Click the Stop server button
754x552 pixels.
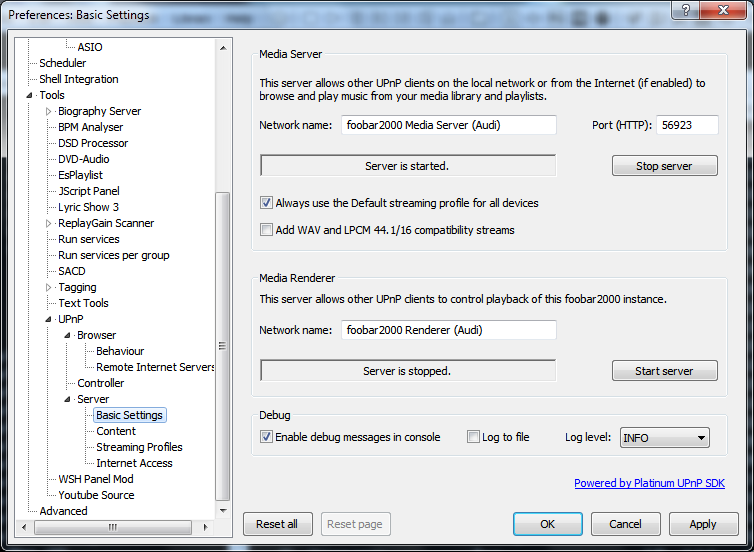pos(665,166)
